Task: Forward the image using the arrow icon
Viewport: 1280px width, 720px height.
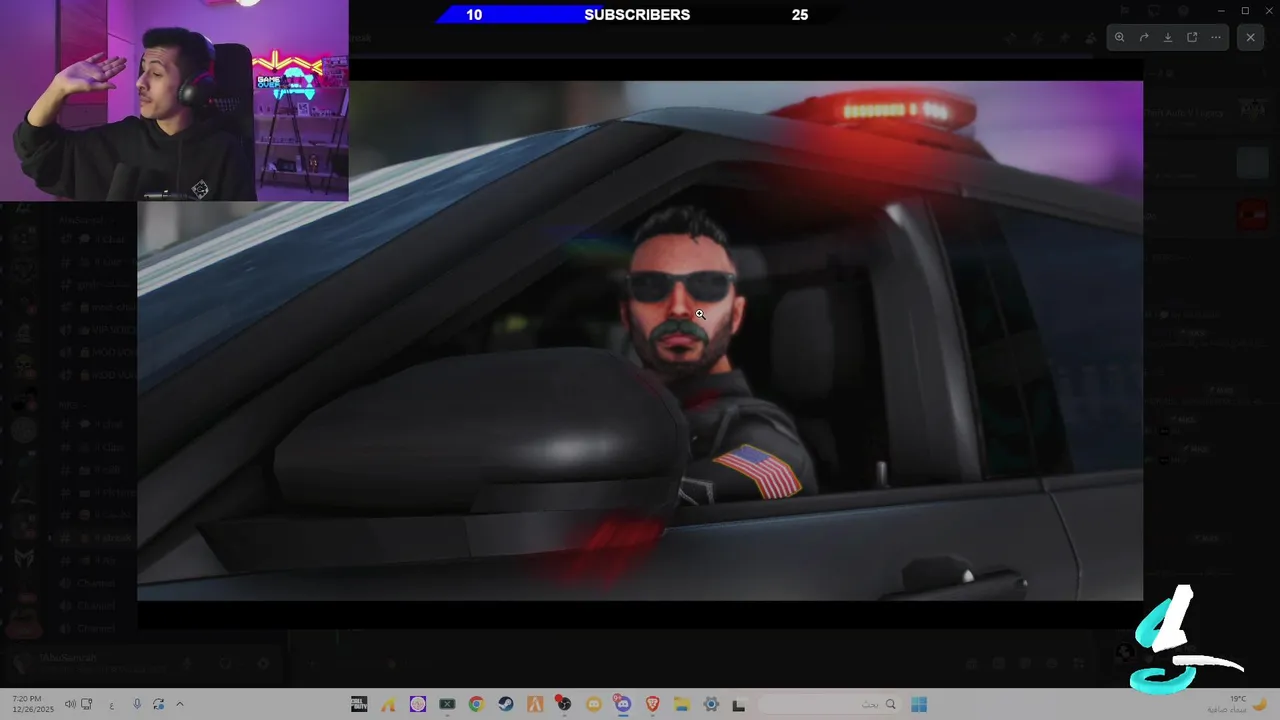Action: point(1144,37)
